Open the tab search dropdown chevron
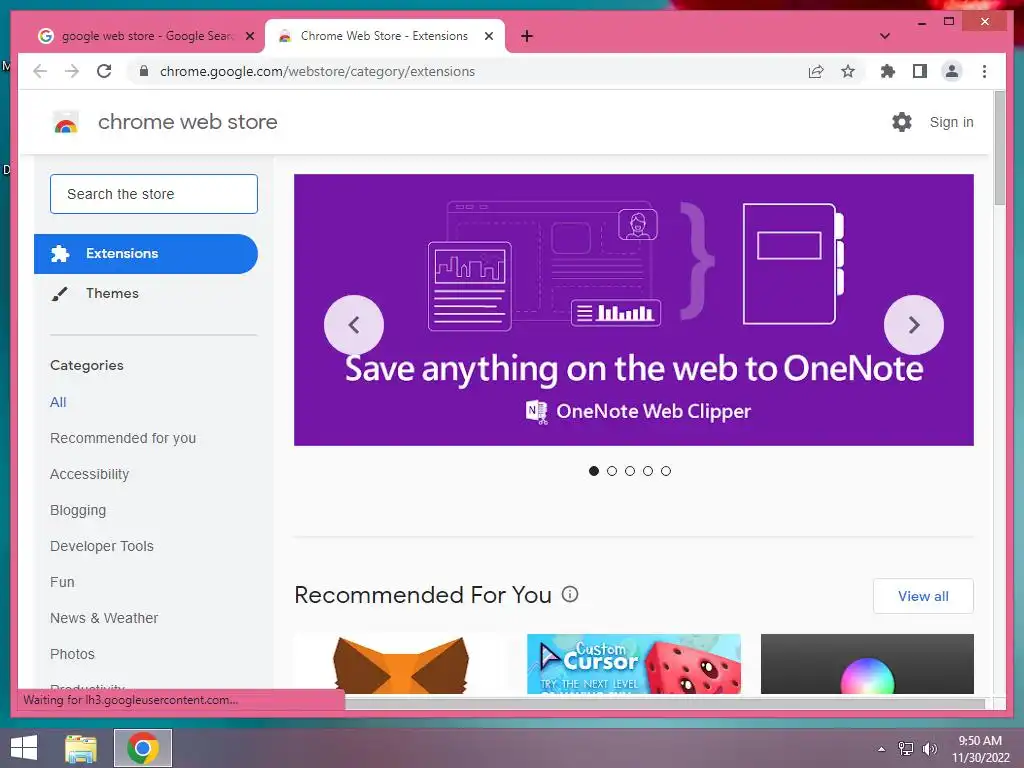The height and width of the screenshot is (768, 1024). coord(885,36)
